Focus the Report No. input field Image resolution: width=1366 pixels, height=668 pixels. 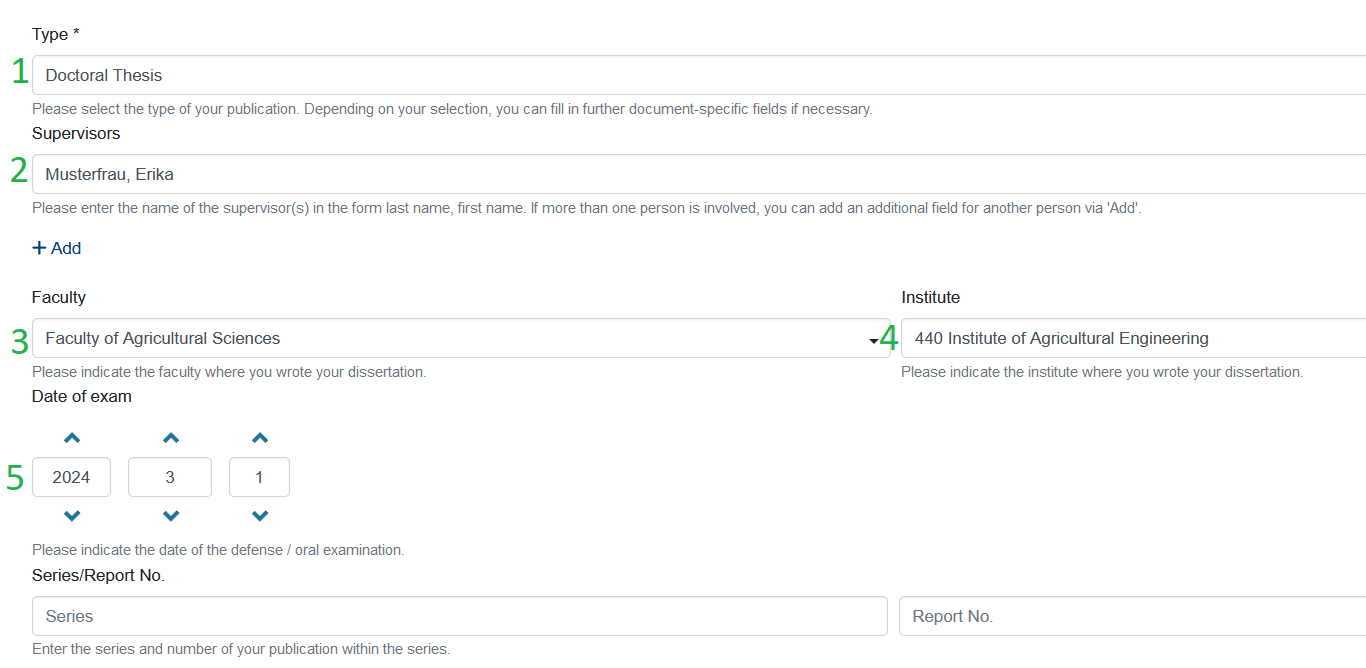point(1132,616)
